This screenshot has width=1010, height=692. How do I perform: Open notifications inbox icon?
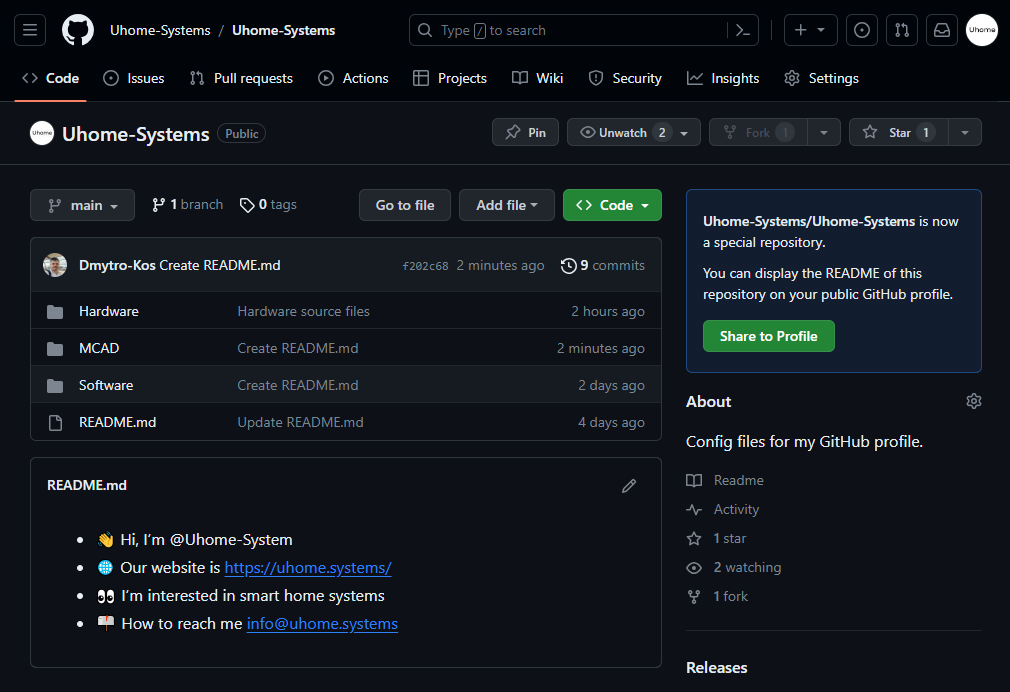(942, 30)
